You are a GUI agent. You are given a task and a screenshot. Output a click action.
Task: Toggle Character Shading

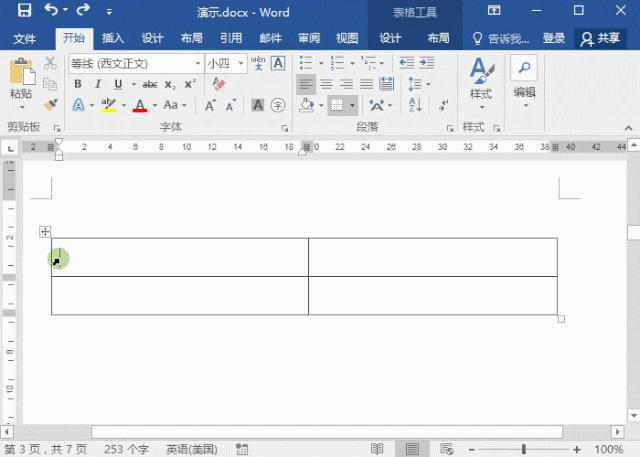click(x=258, y=105)
